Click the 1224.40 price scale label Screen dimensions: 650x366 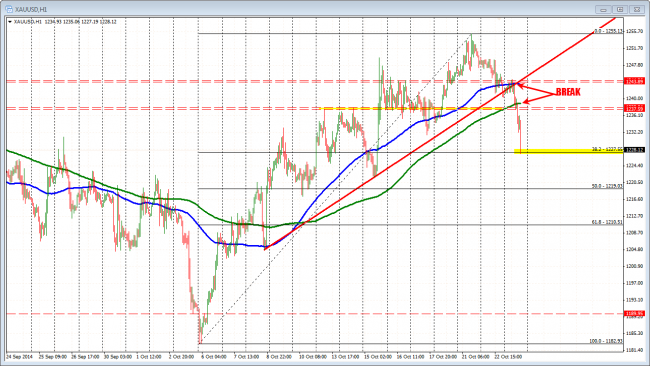(x=635, y=165)
